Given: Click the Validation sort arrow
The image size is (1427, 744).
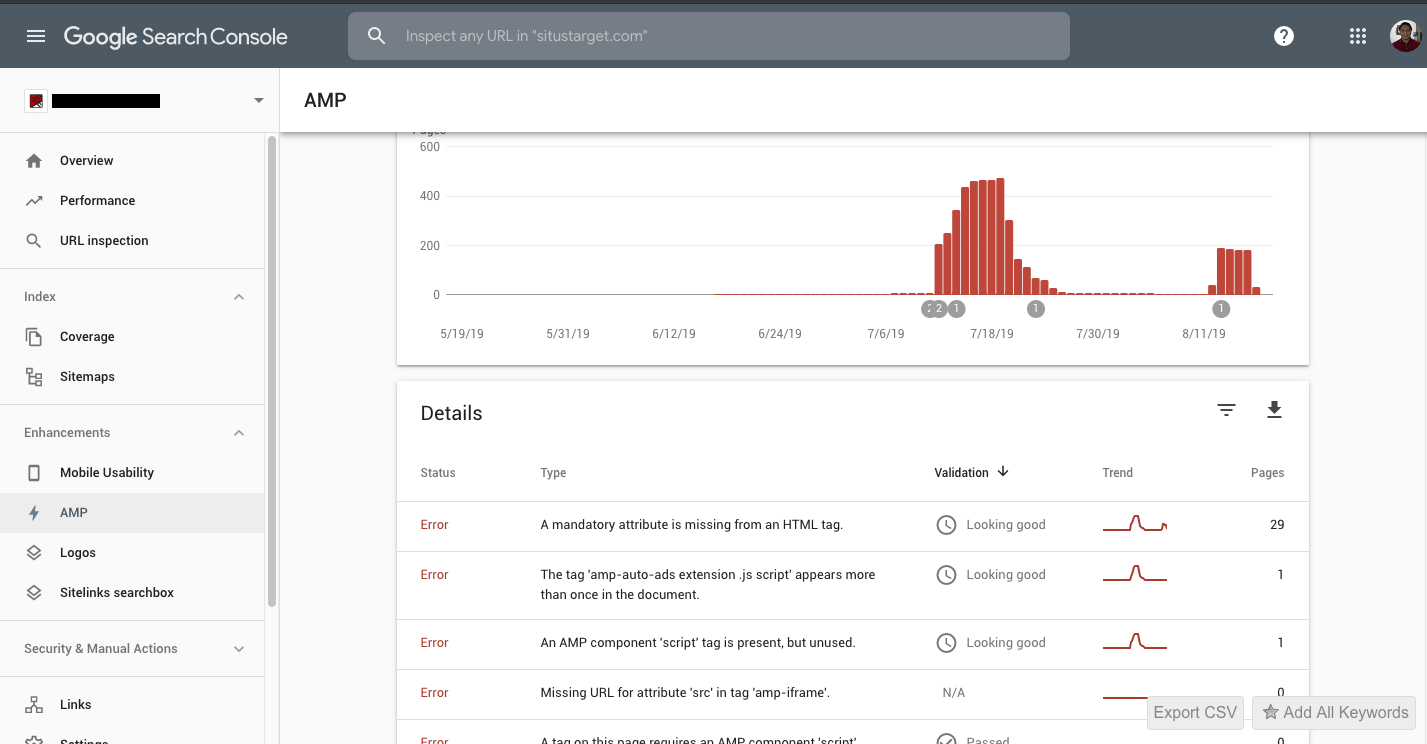Looking at the screenshot, I should [1003, 472].
